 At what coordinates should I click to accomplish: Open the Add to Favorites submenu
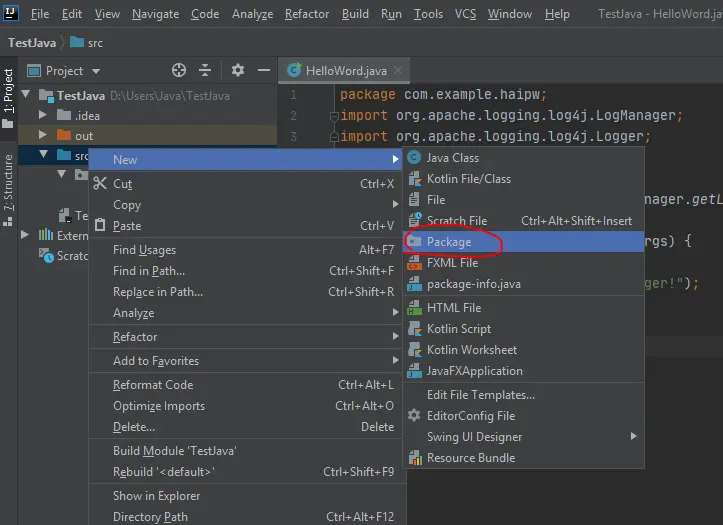[247, 361]
